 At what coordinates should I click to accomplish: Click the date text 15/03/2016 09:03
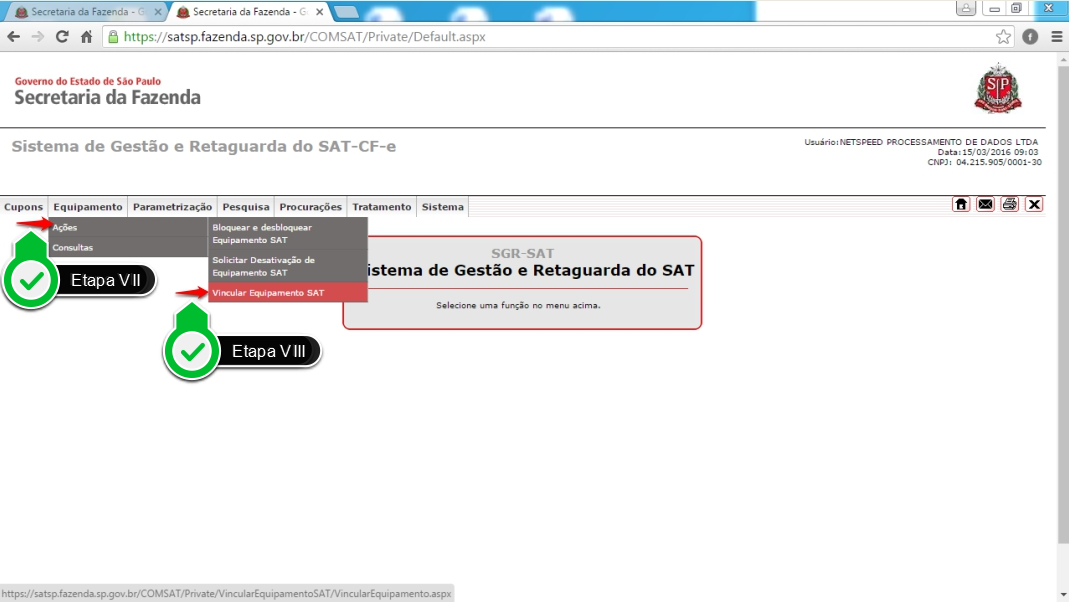pyautogui.click(x=999, y=152)
